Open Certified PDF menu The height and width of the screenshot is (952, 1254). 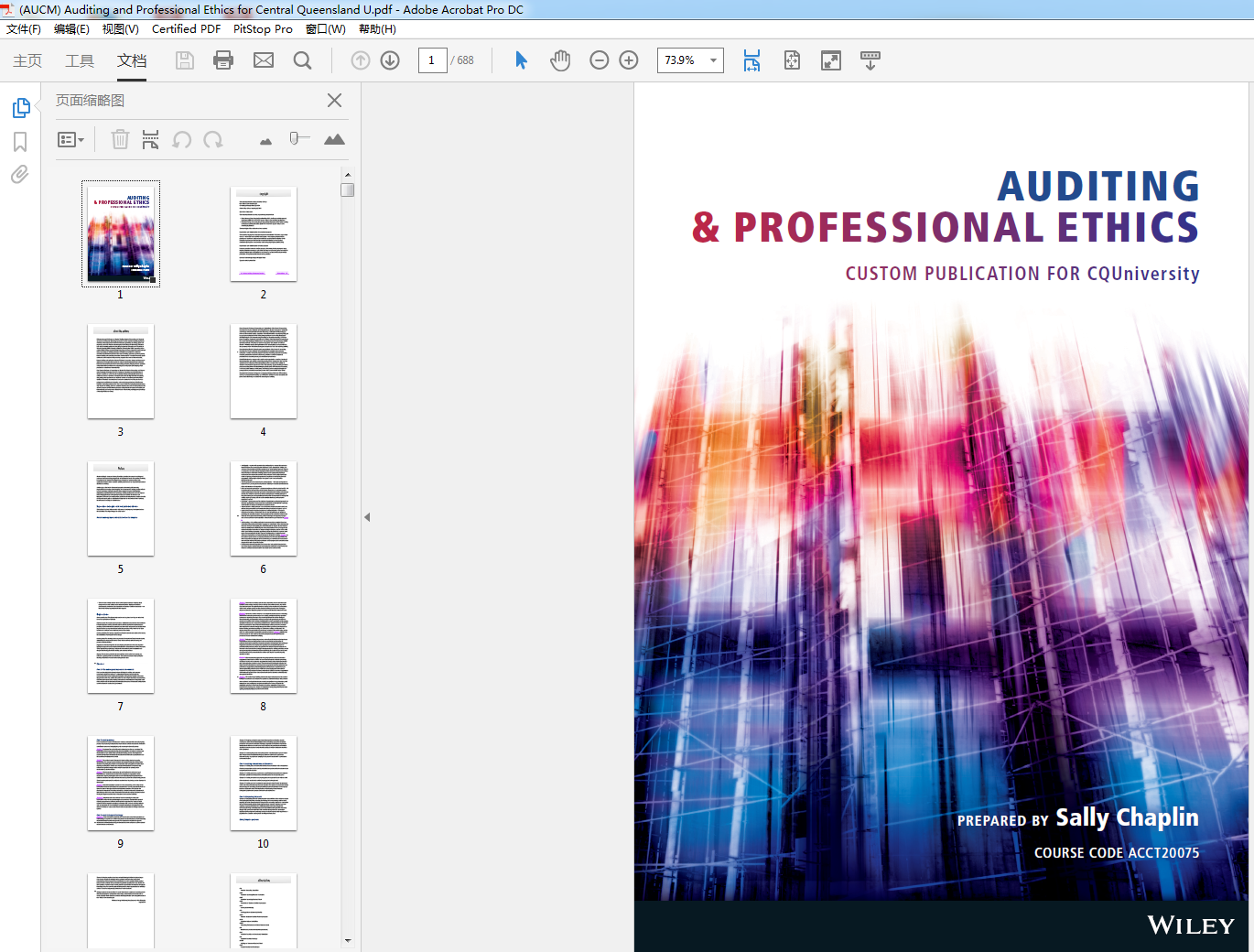point(186,29)
